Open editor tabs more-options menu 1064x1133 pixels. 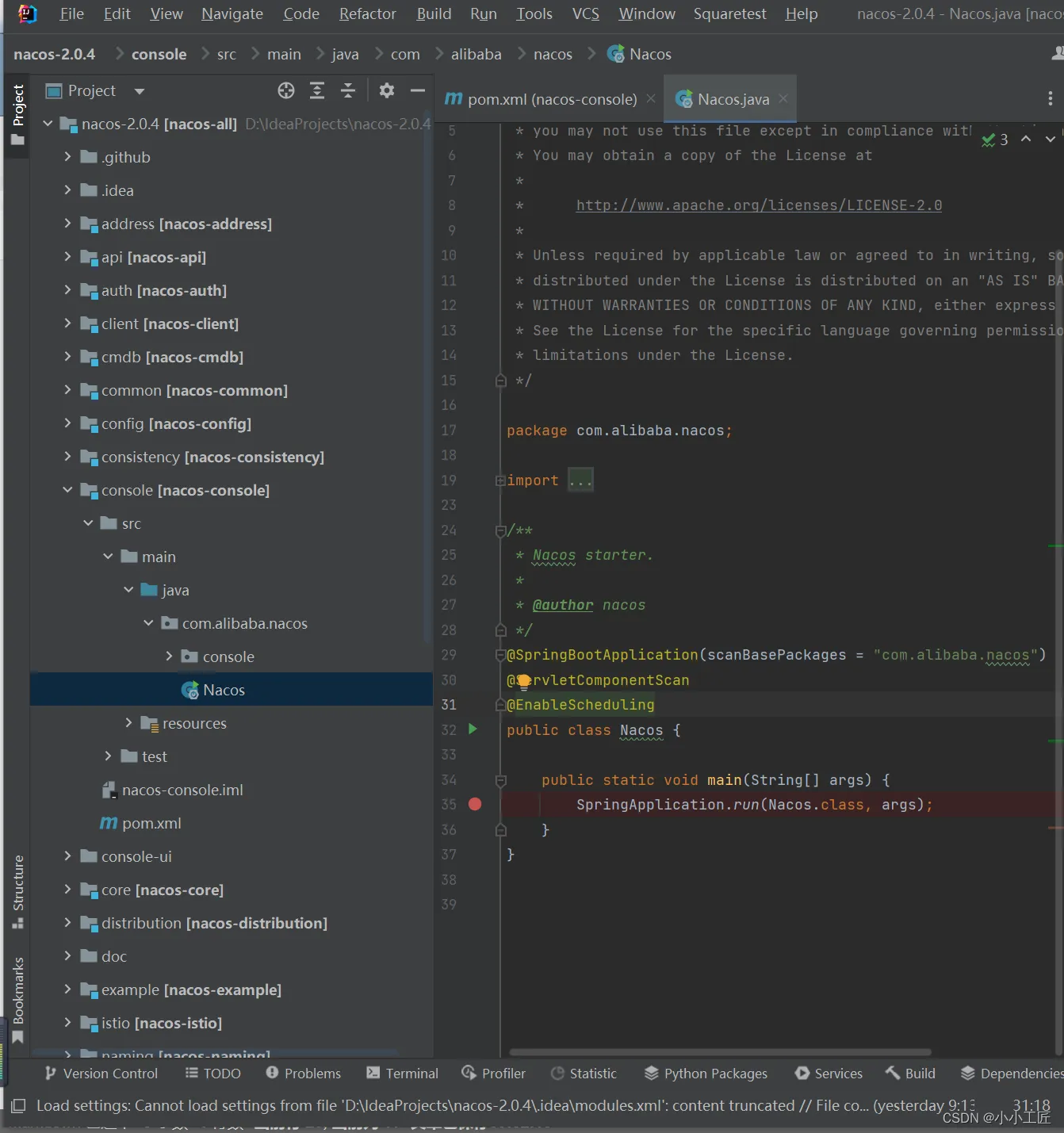pyautogui.click(x=1051, y=98)
